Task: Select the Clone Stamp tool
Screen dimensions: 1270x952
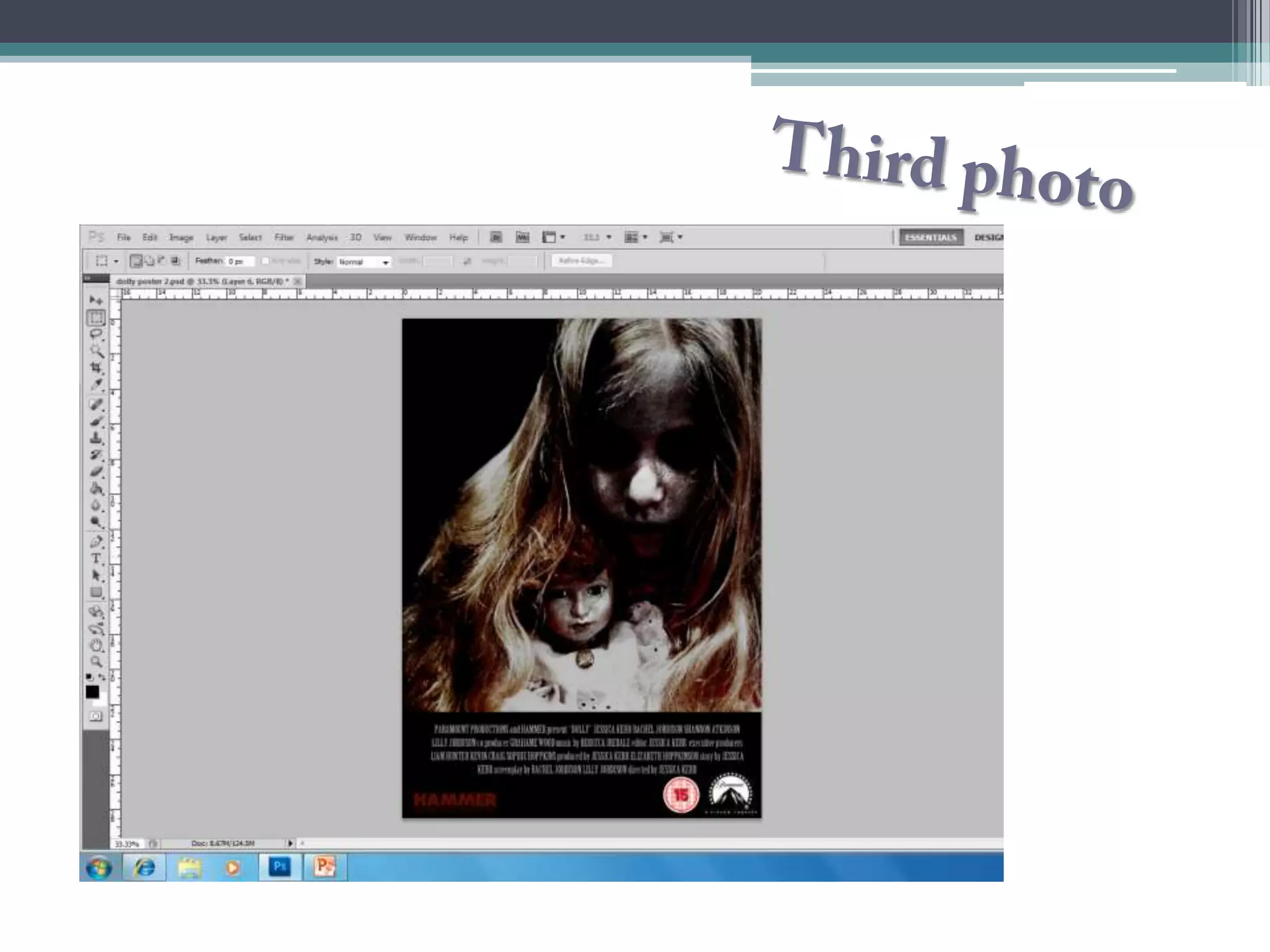Action: pyautogui.click(x=96, y=438)
